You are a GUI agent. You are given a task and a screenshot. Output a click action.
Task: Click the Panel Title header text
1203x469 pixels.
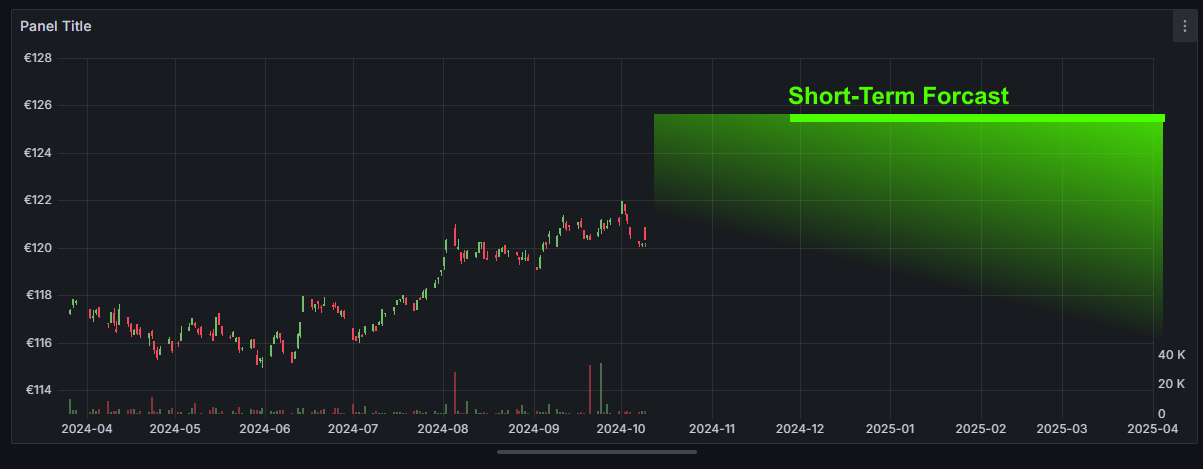click(x=56, y=27)
